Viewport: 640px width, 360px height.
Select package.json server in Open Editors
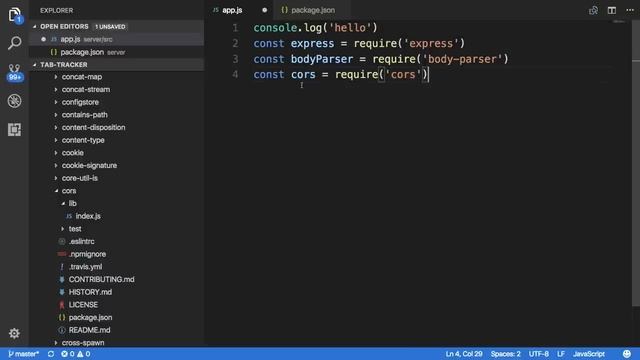click(116, 52)
